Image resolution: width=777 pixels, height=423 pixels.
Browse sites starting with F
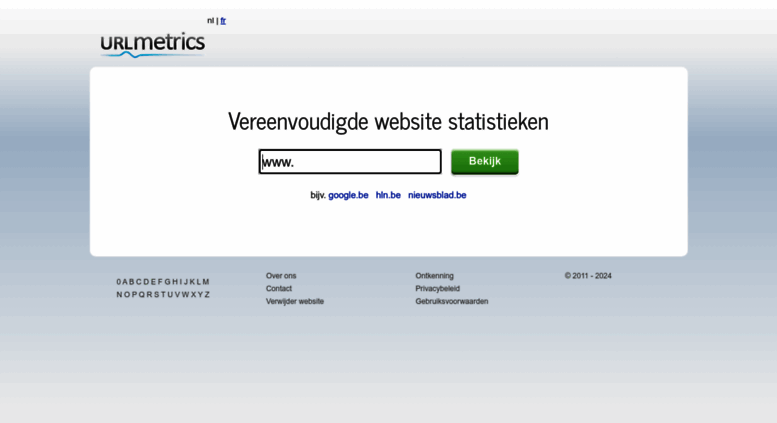[x=160, y=282]
